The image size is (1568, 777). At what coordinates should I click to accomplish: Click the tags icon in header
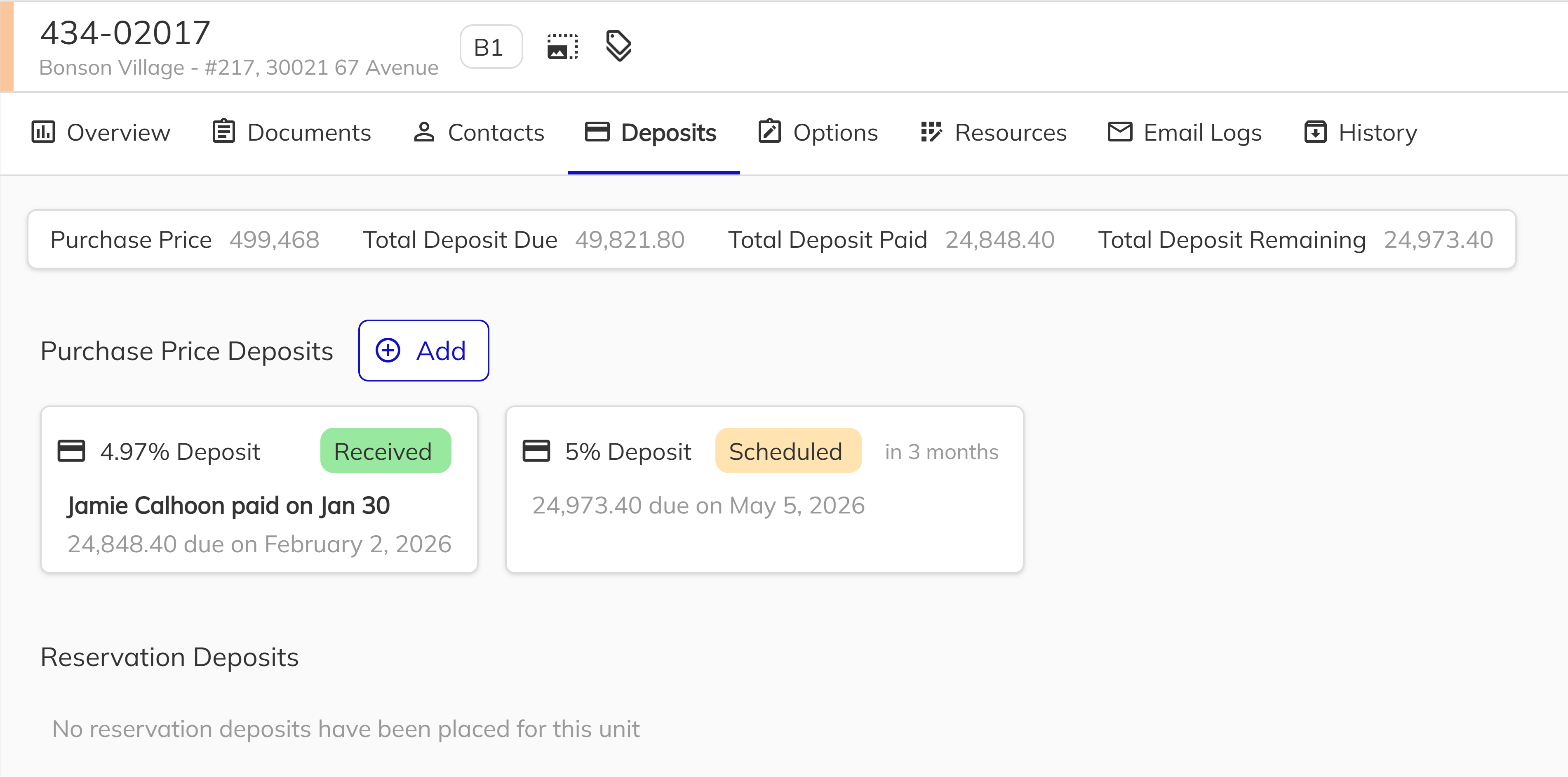click(x=618, y=46)
